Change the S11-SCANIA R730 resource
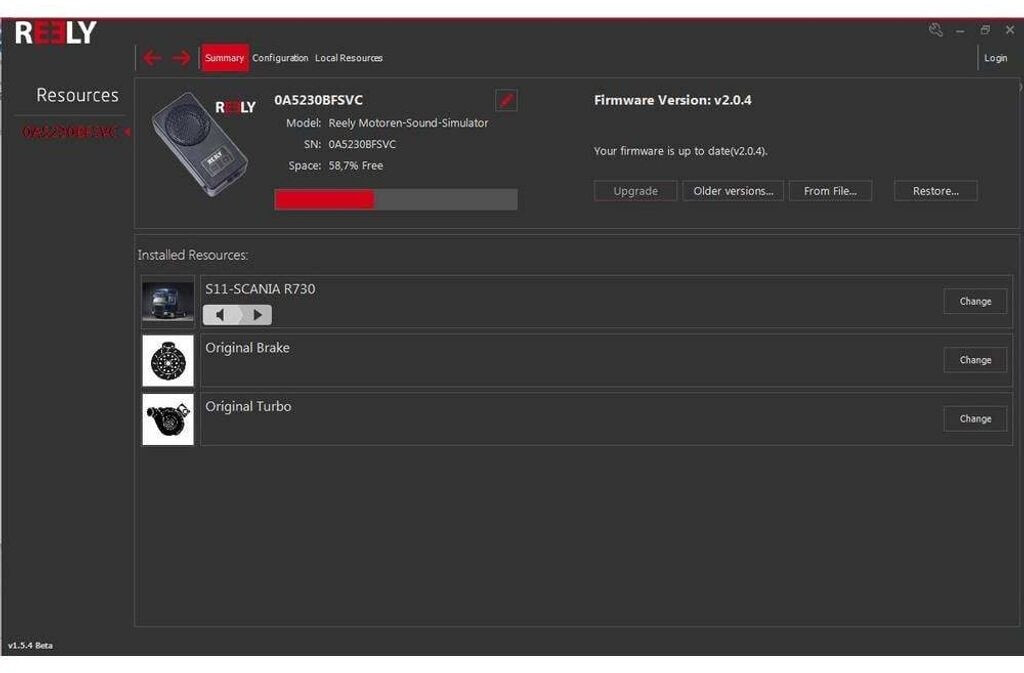The height and width of the screenshot is (673, 1024). coord(975,301)
